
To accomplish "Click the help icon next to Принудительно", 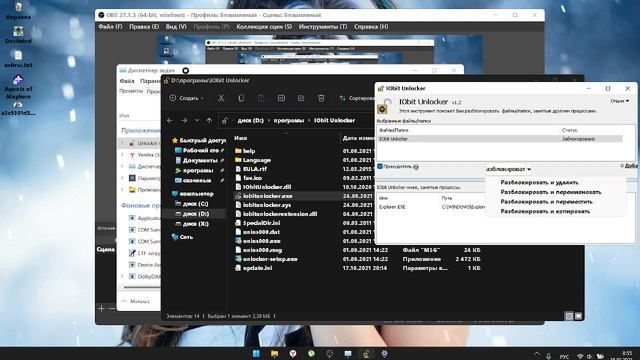I will point(416,167).
